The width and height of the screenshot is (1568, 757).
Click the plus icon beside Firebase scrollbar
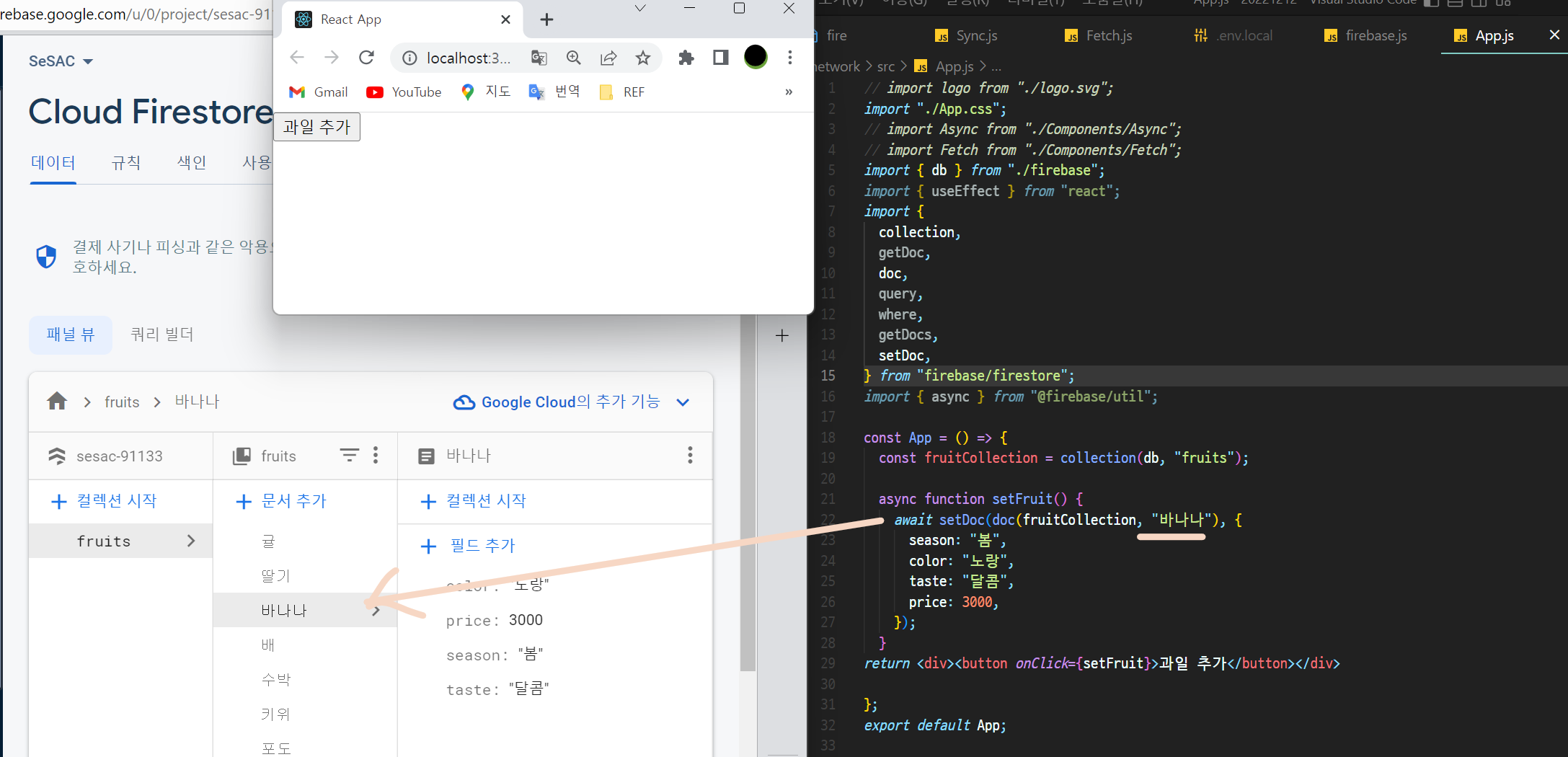pos(782,335)
